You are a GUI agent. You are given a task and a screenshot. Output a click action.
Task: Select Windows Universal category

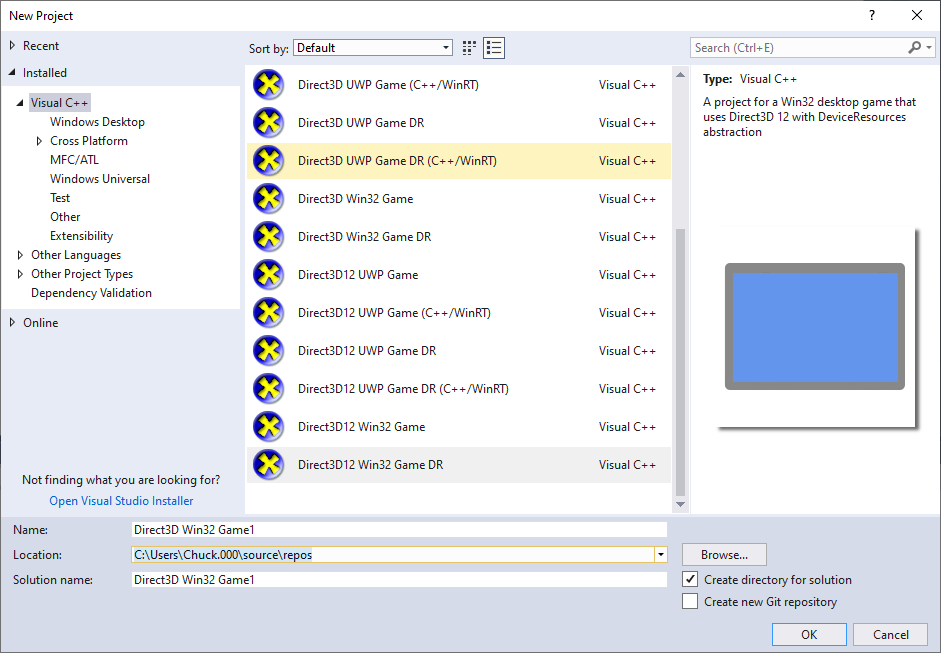pos(100,179)
